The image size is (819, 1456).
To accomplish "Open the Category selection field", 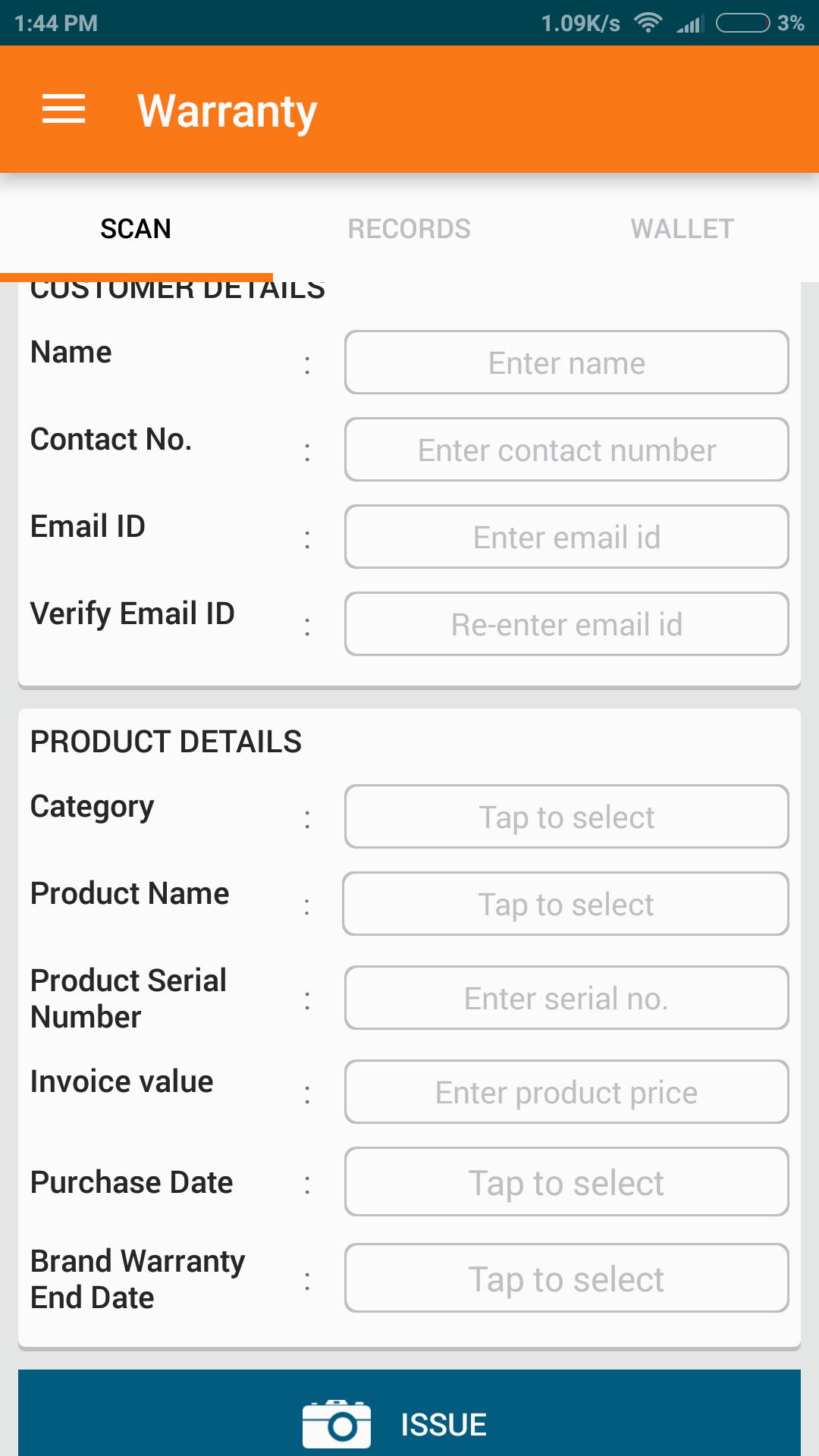I will click(x=566, y=817).
